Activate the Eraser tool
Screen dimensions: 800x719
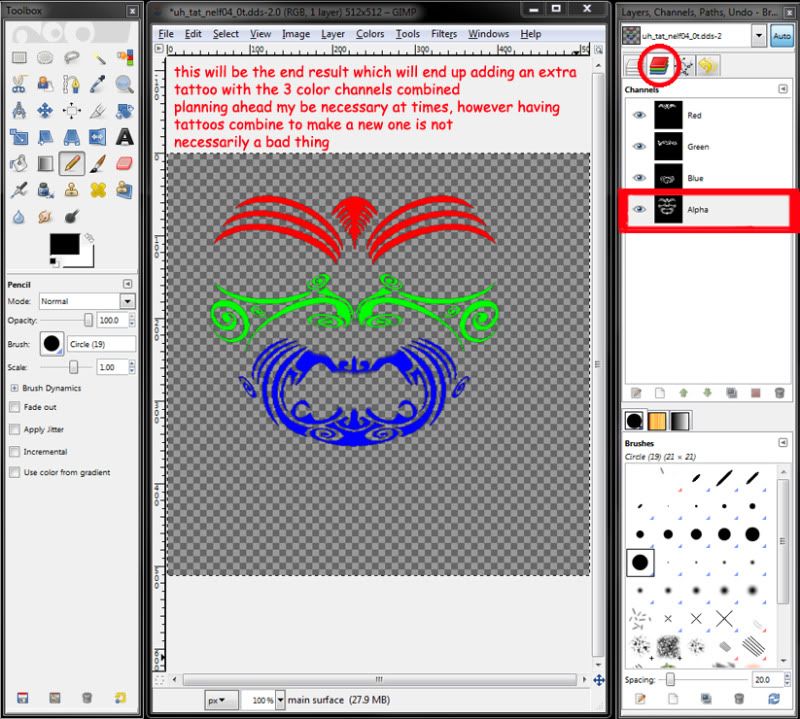[124, 163]
